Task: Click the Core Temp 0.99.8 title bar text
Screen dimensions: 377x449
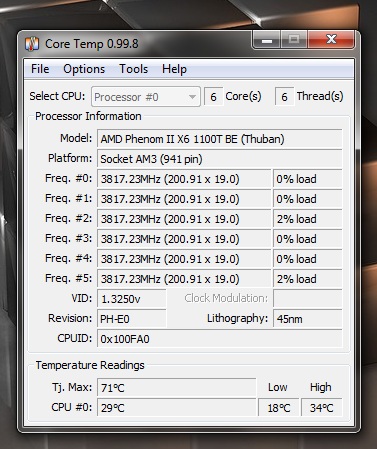Action: click(92, 44)
